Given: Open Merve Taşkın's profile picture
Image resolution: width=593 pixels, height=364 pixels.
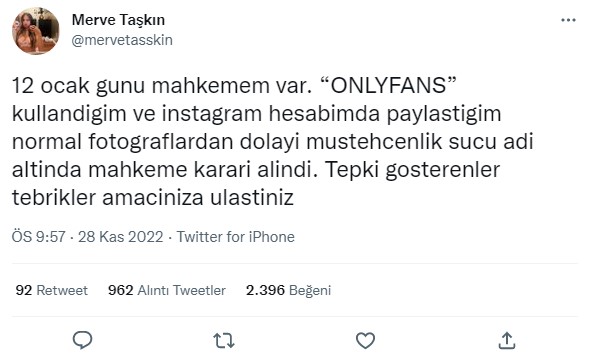Looking at the screenshot, I should [36, 31].
